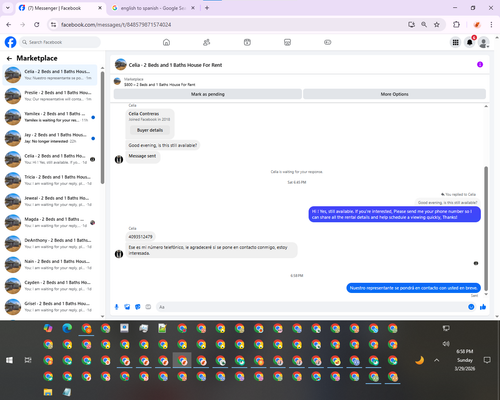Click the Good evening is this still available message
Screen dimensions: 500x400
pyautogui.click(x=163, y=145)
